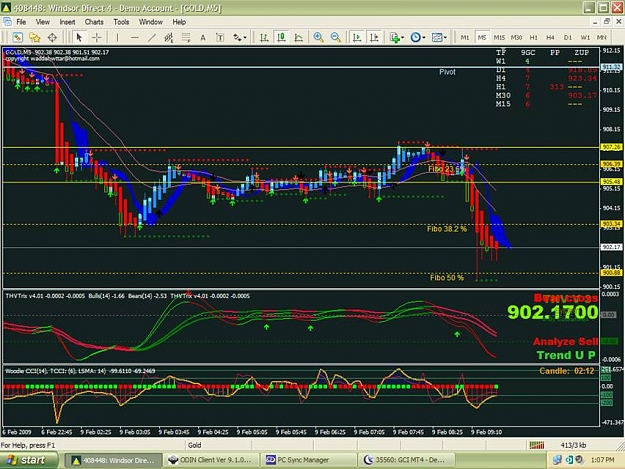
Task: Choose the vertical line drawing tool
Action: (x=117, y=37)
